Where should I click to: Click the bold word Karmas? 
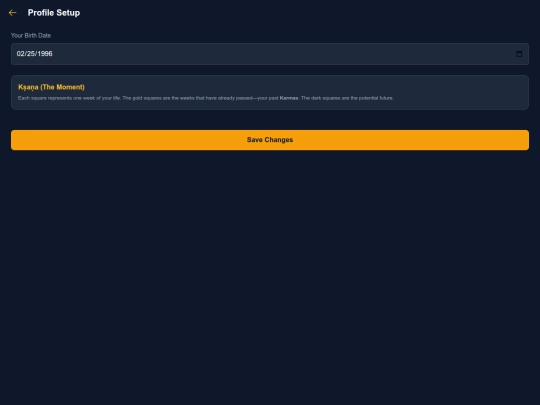click(x=289, y=98)
